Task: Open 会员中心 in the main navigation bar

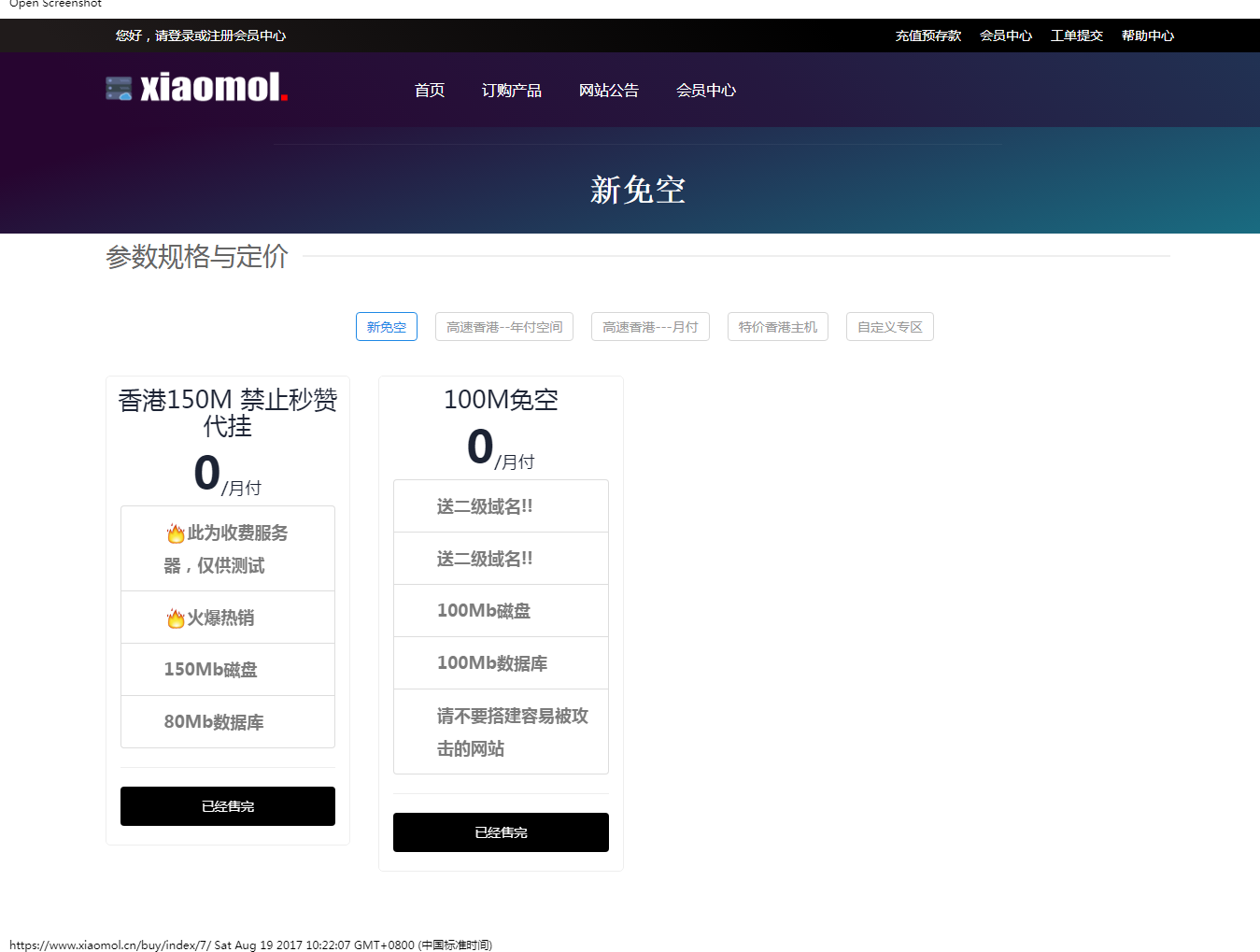Action: [x=705, y=91]
